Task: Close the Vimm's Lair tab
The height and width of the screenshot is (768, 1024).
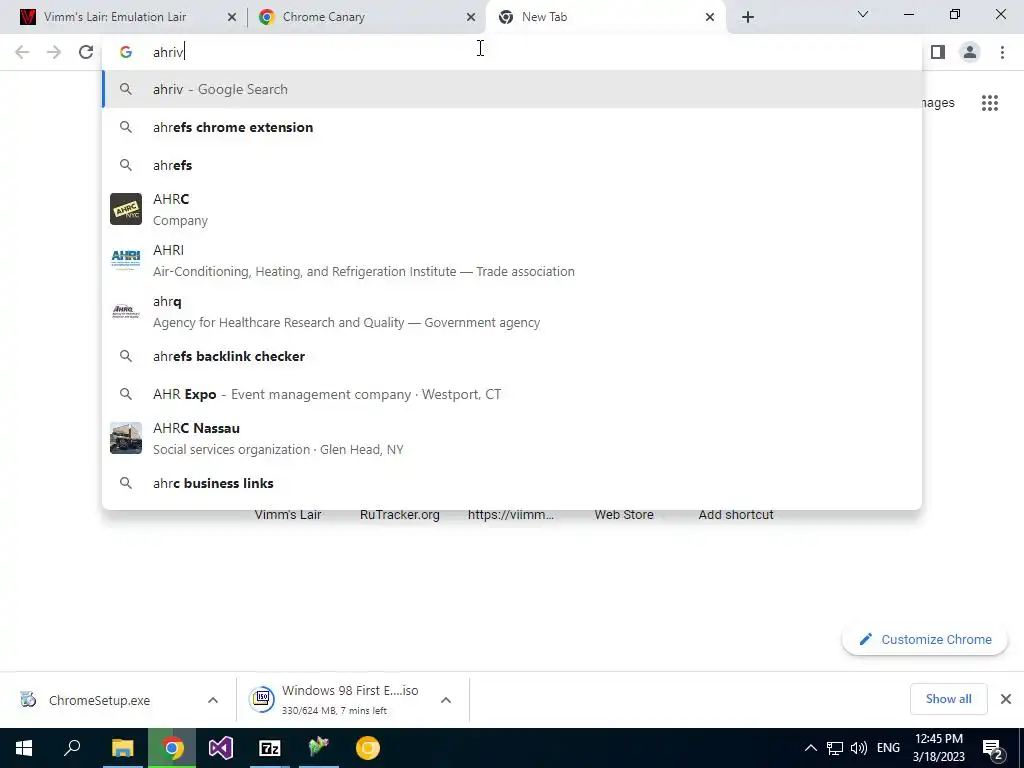Action: [x=232, y=17]
